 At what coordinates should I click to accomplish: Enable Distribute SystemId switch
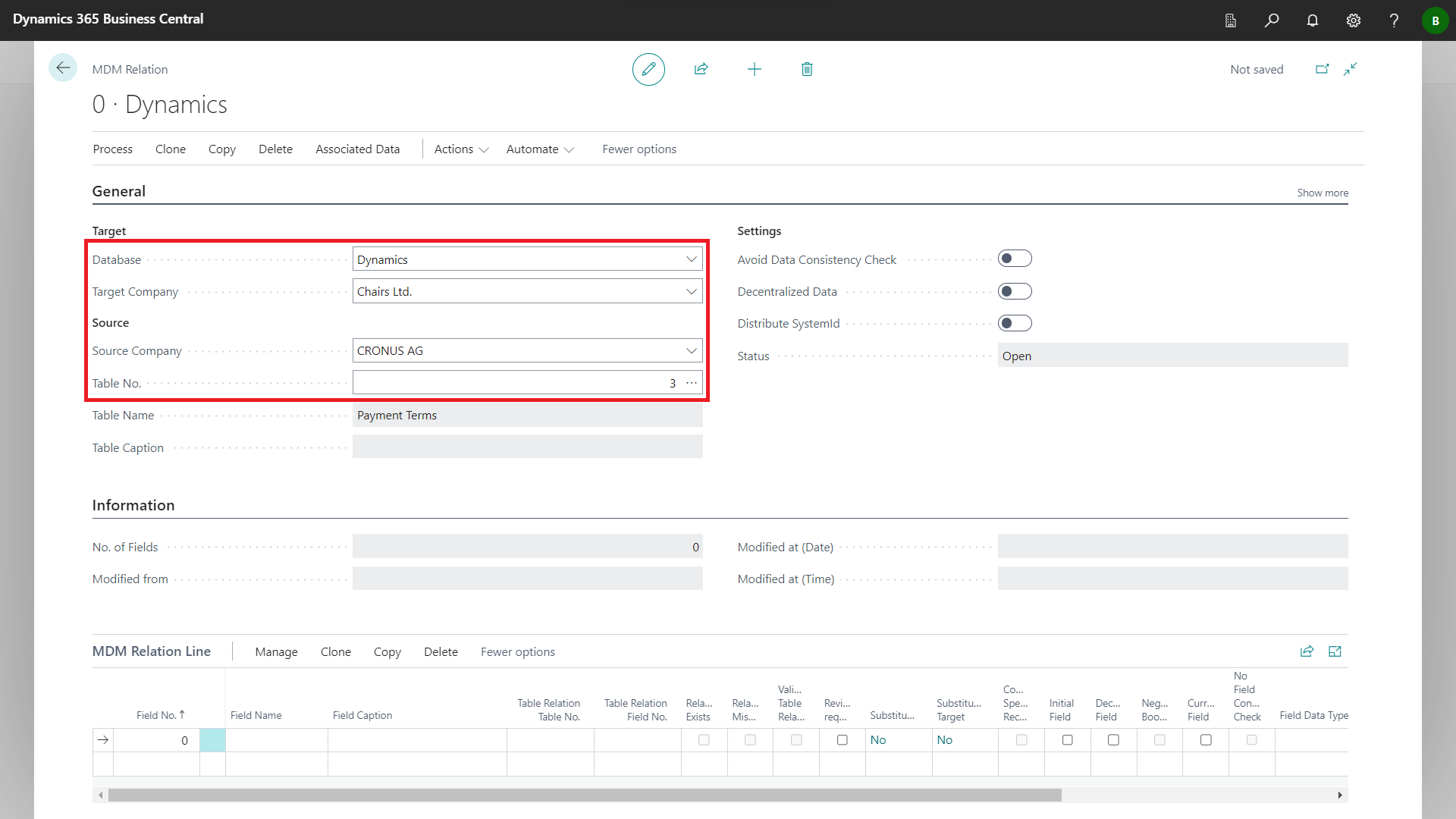(1015, 323)
